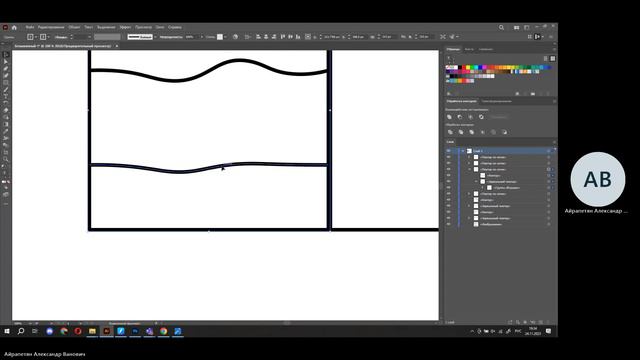Click delete trash icon in Layers panel footer
This screenshot has height=360, width=640.
coord(548,322)
